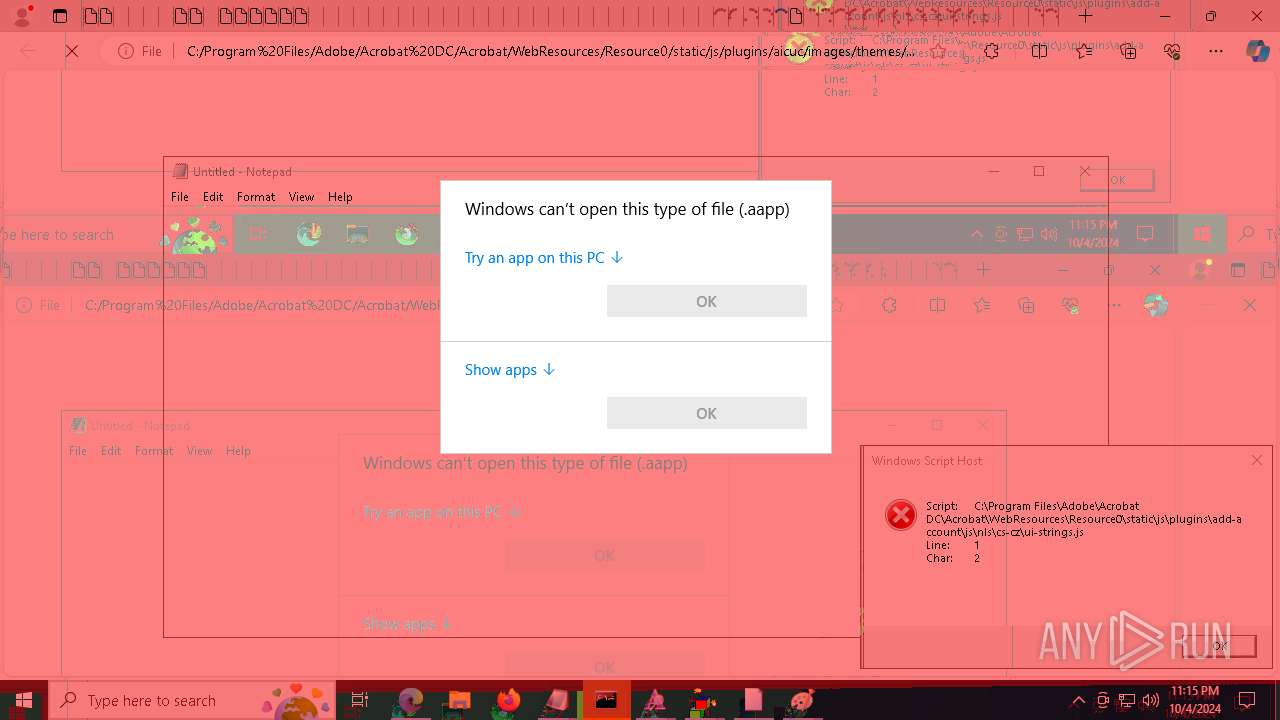Click 'Char: 2' in Script Host dialog
Viewport: 1280px width, 720px height.
coord(953,558)
